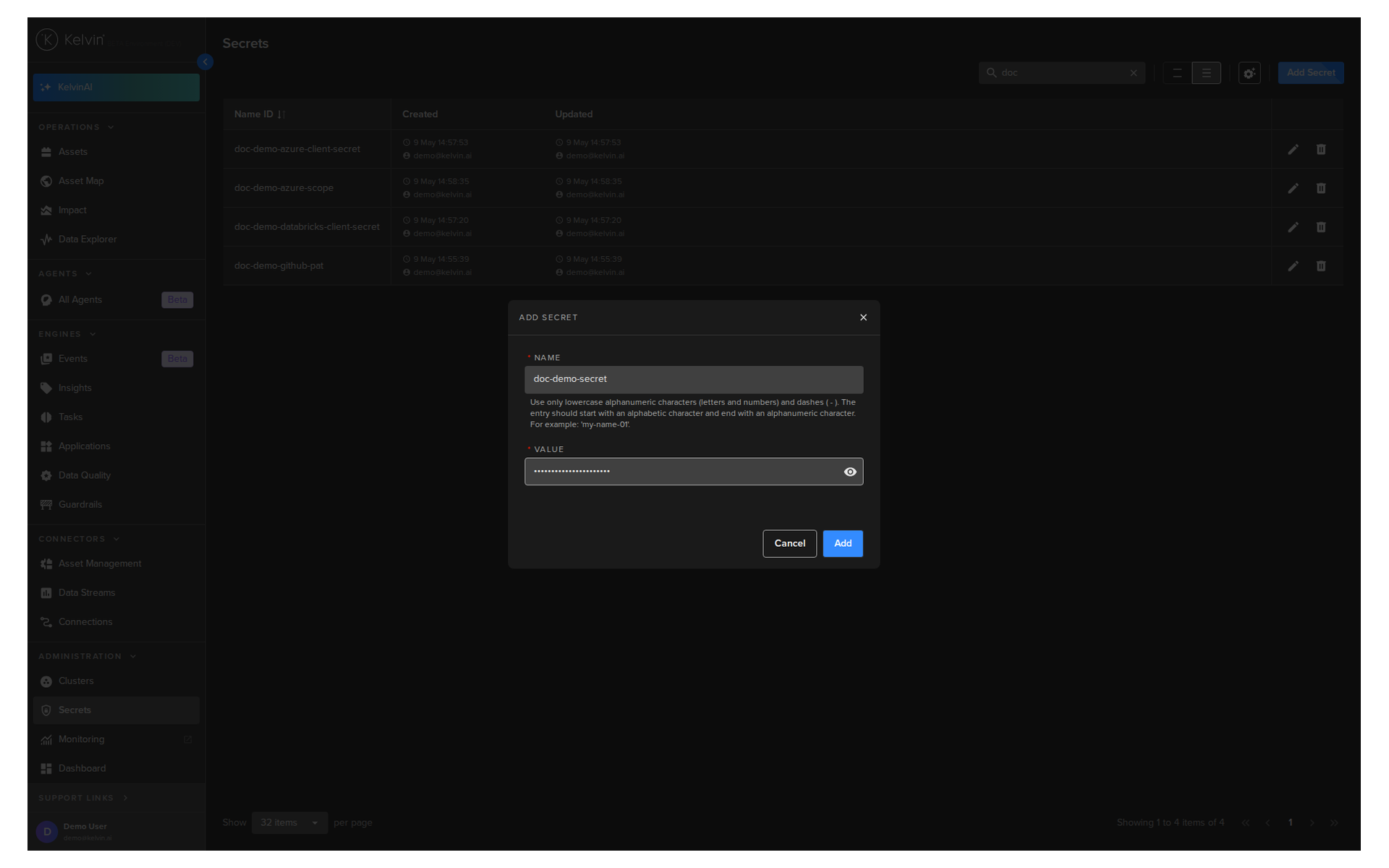Click the Dashboard icon in sidebar
1389x868 pixels.
pyautogui.click(x=46, y=768)
